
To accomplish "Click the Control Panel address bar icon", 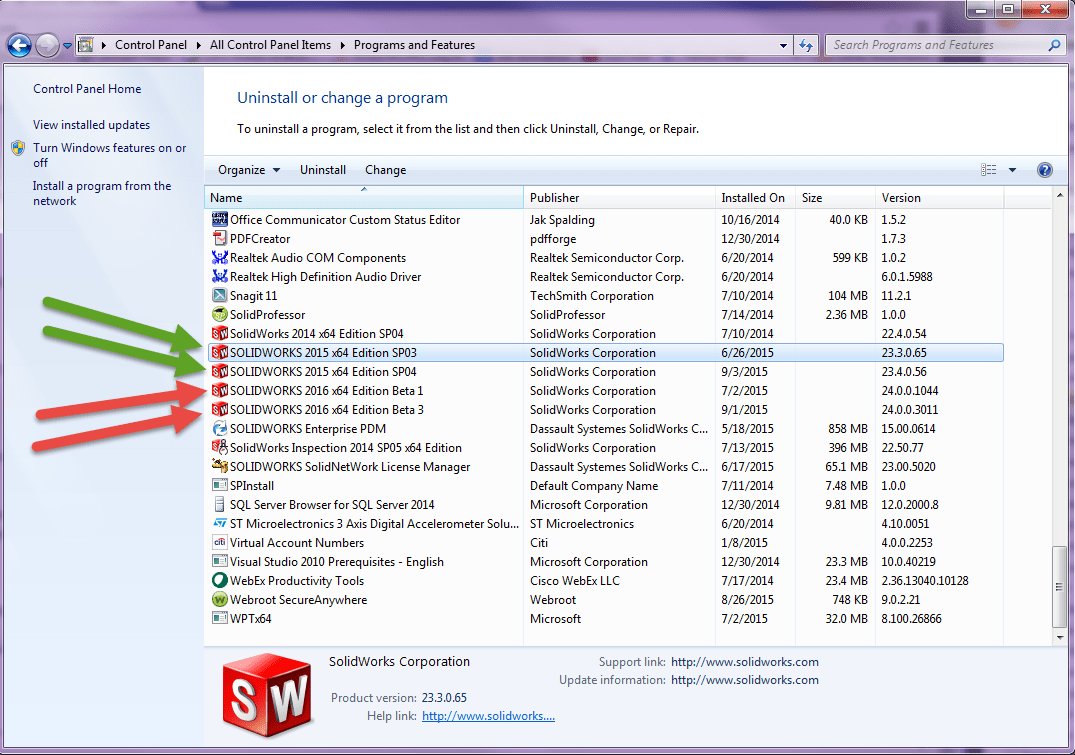I will (86, 45).
